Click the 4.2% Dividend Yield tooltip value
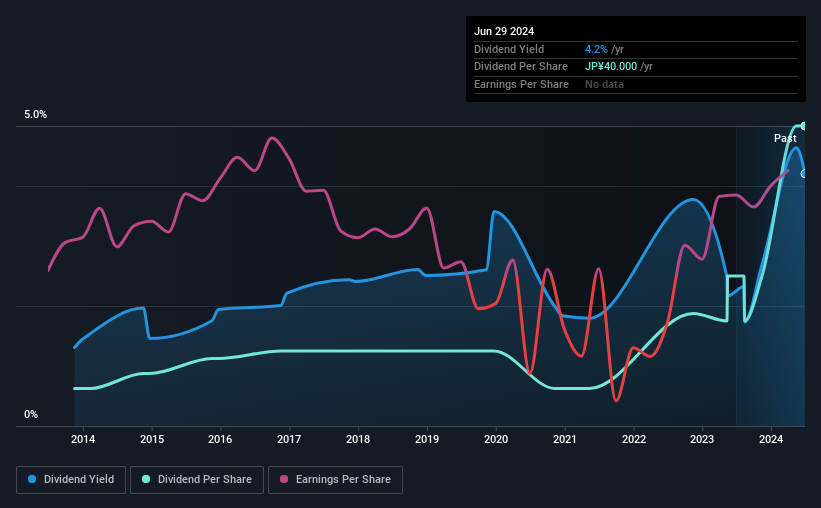This screenshot has height=508, width=821. [596, 49]
